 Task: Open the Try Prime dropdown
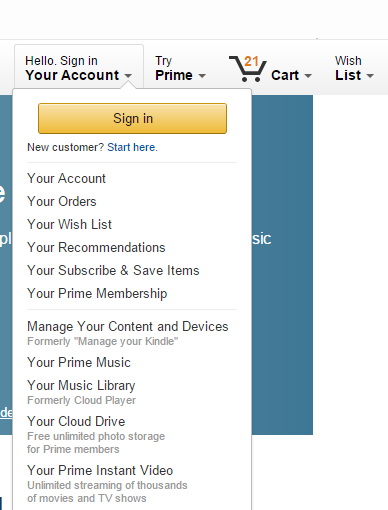pos(180,69)
